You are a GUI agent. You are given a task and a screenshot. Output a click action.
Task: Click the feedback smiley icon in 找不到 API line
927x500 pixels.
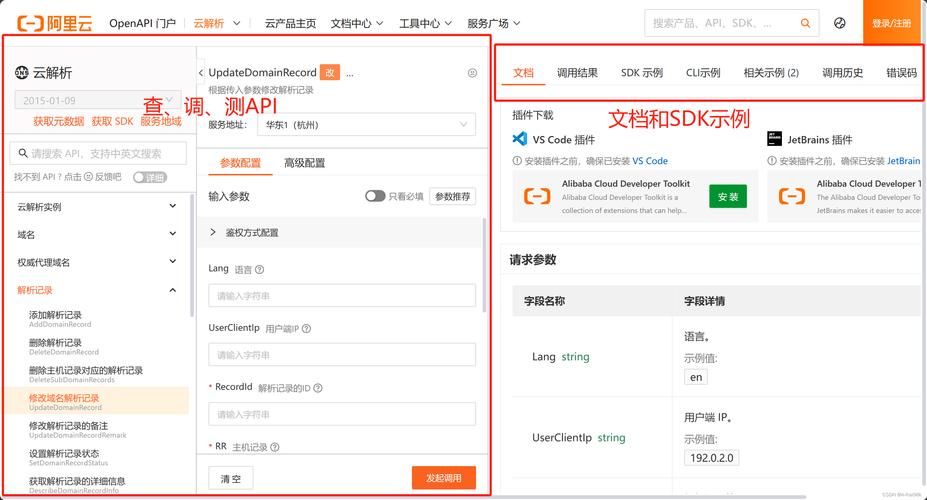pos(88,177)
